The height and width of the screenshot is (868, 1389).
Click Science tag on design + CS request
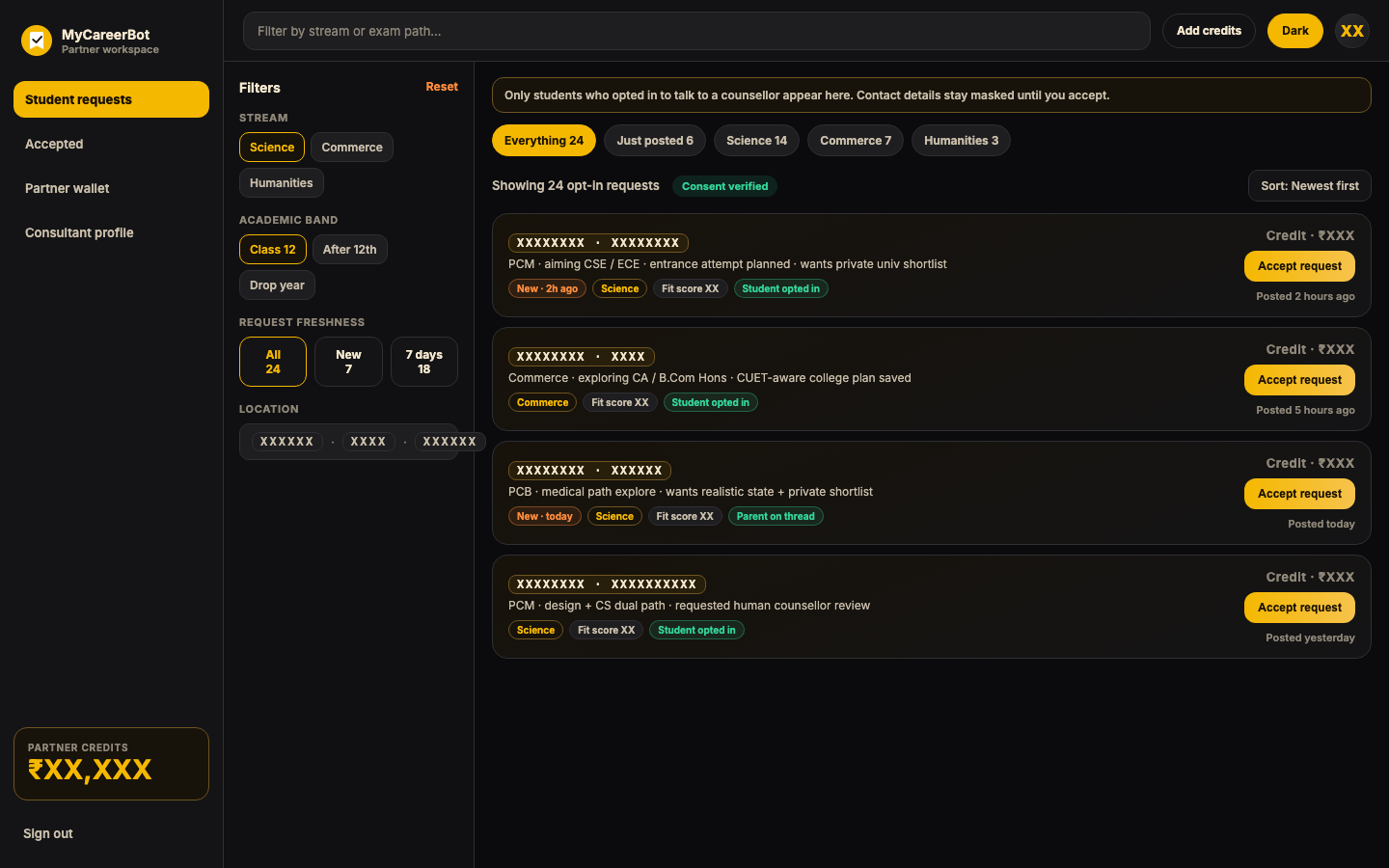(535, 630)
